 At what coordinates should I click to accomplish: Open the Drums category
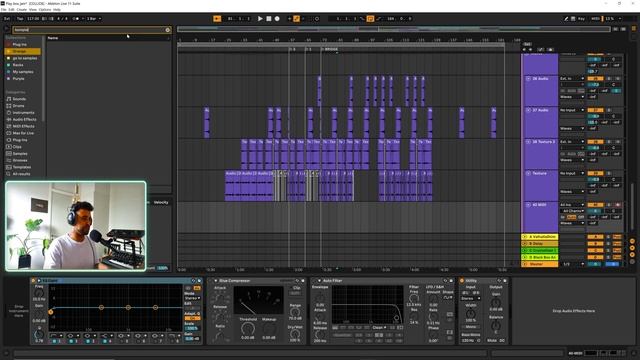click(18, 106)
